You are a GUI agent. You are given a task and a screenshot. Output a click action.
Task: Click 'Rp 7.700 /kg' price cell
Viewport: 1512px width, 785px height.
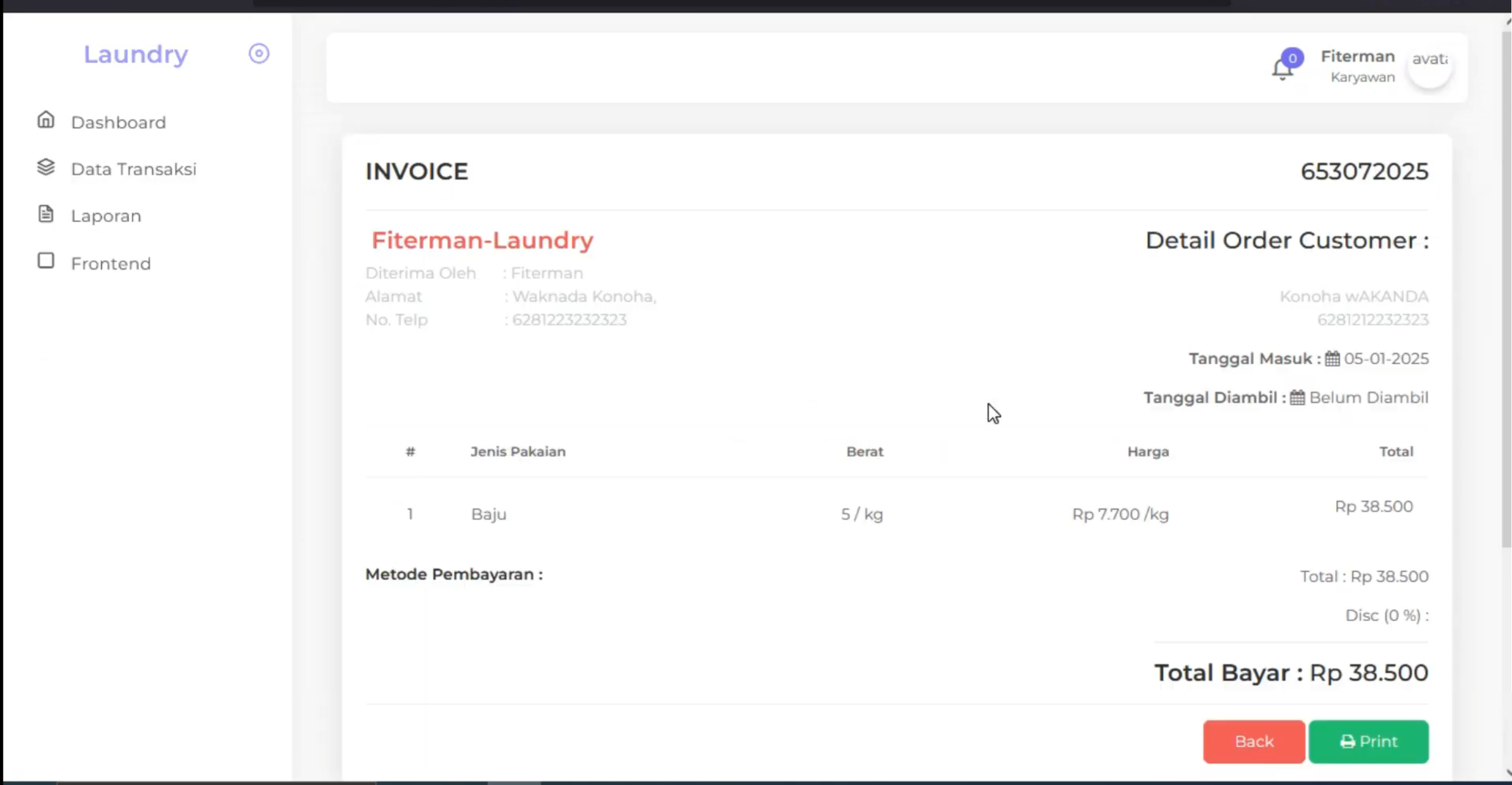tap(1120, 514)
